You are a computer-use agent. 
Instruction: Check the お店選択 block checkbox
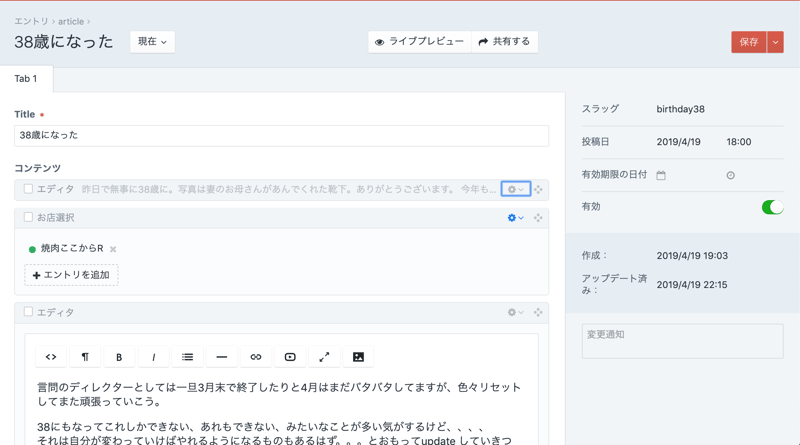tap(28, 217)
